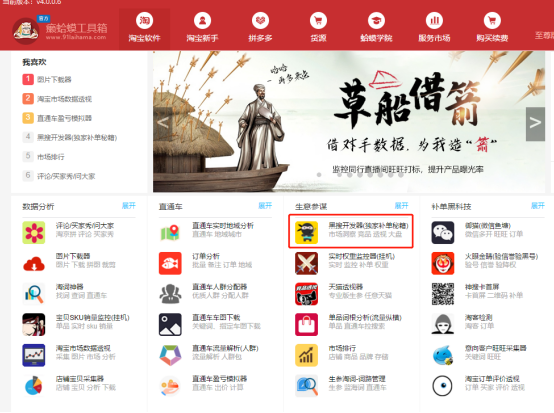
Task: Click the 黑搜开发器 ninja icon
Action: 306,232
